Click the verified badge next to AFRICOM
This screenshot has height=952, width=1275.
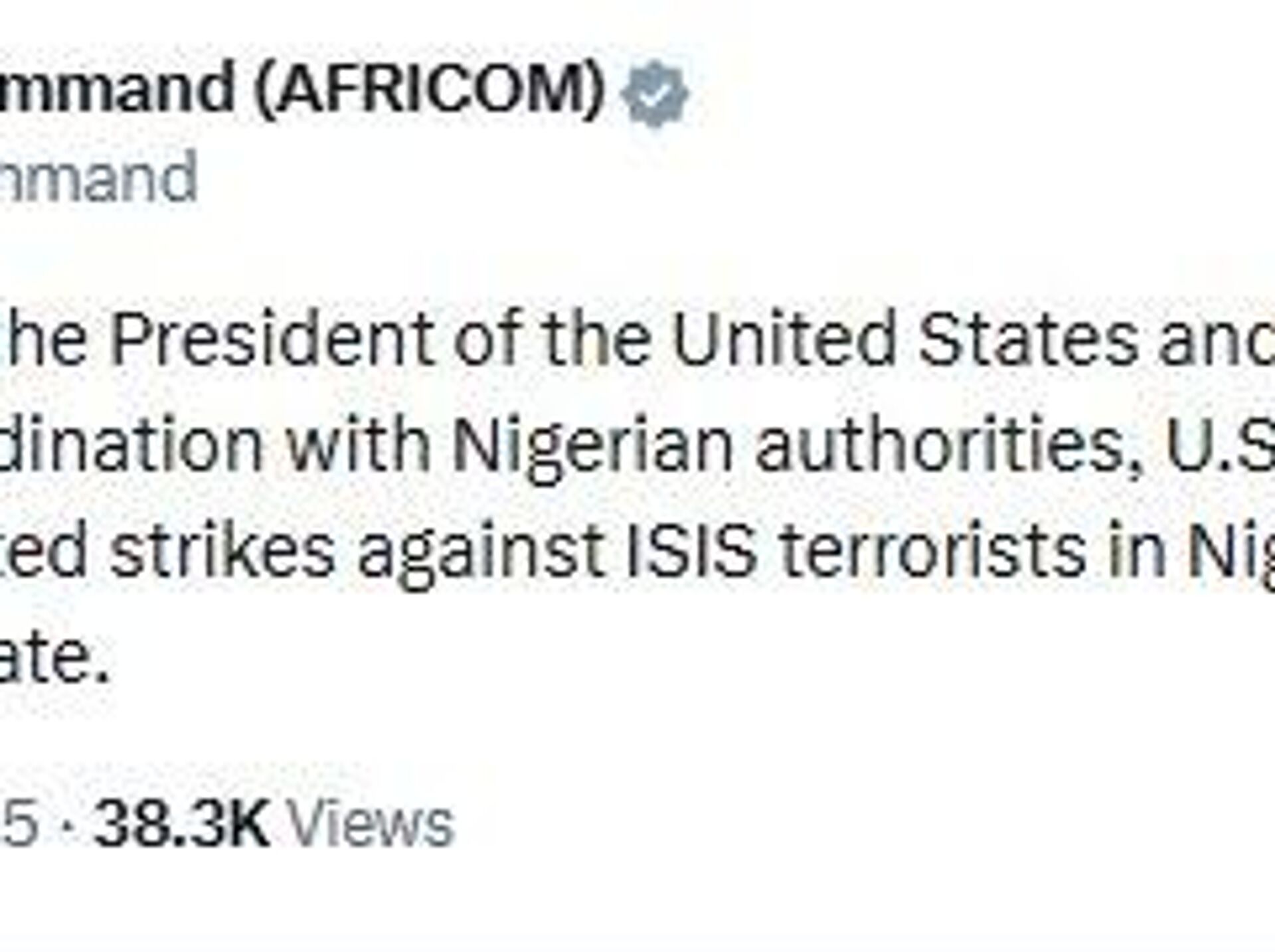pyautogui.click(x=655, y=94)
